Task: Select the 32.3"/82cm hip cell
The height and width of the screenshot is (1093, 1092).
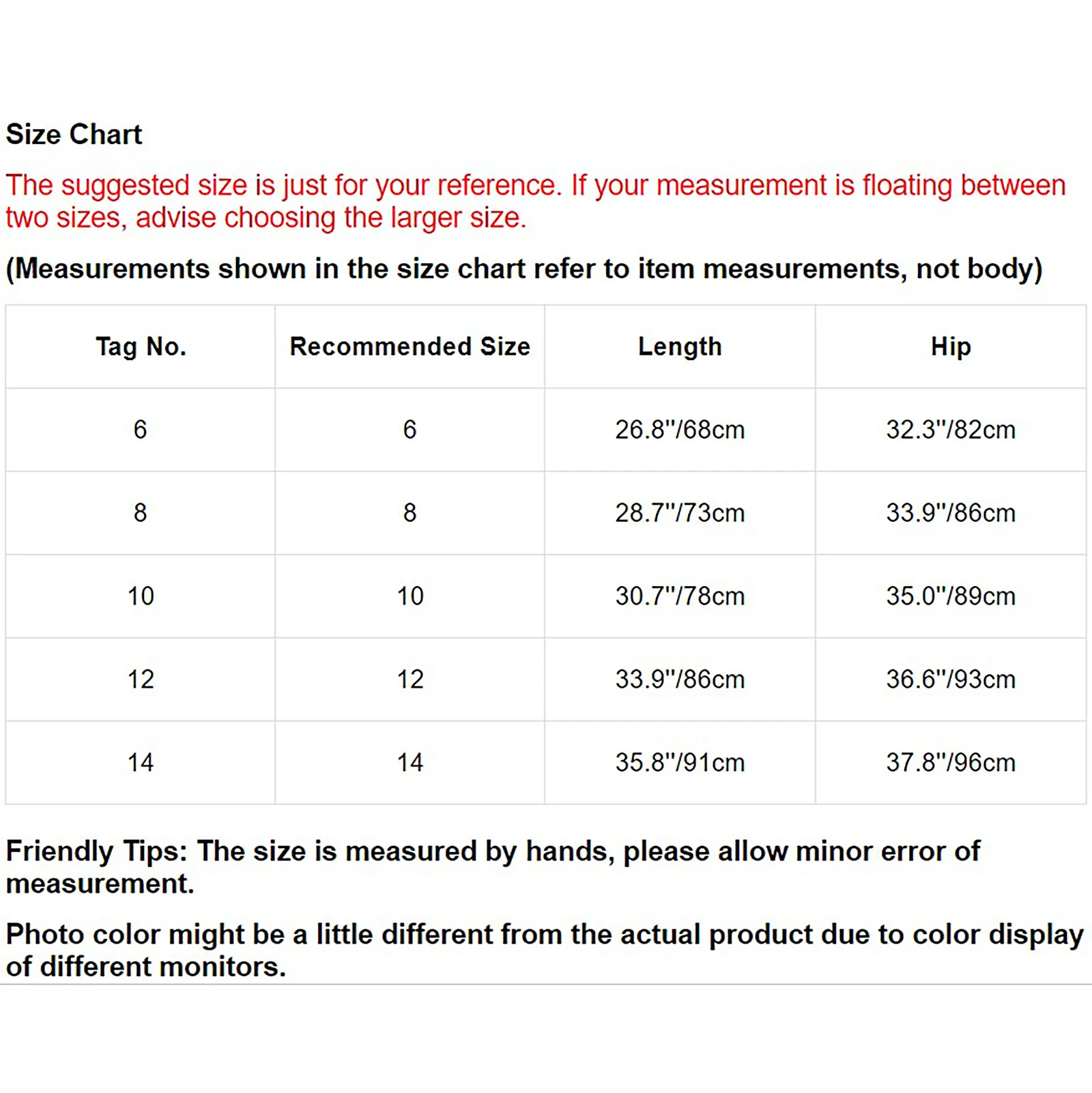Action: 951,430
